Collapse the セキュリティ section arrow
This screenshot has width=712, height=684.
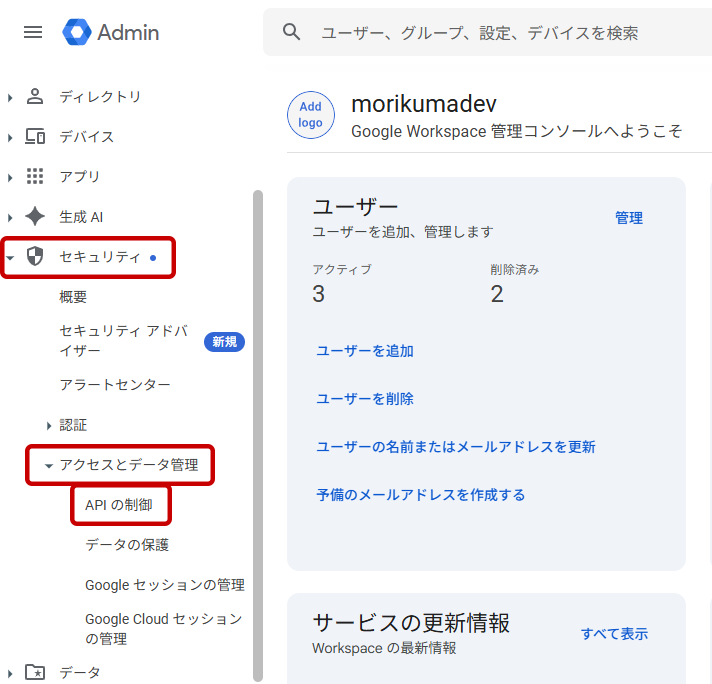10,257
